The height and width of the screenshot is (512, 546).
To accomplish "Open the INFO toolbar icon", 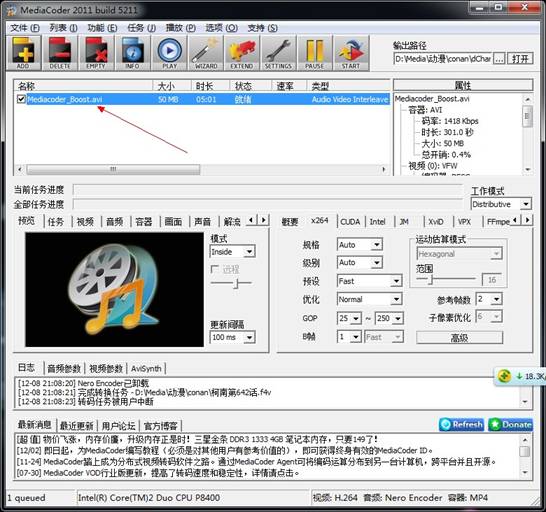I will pos(132,53).
